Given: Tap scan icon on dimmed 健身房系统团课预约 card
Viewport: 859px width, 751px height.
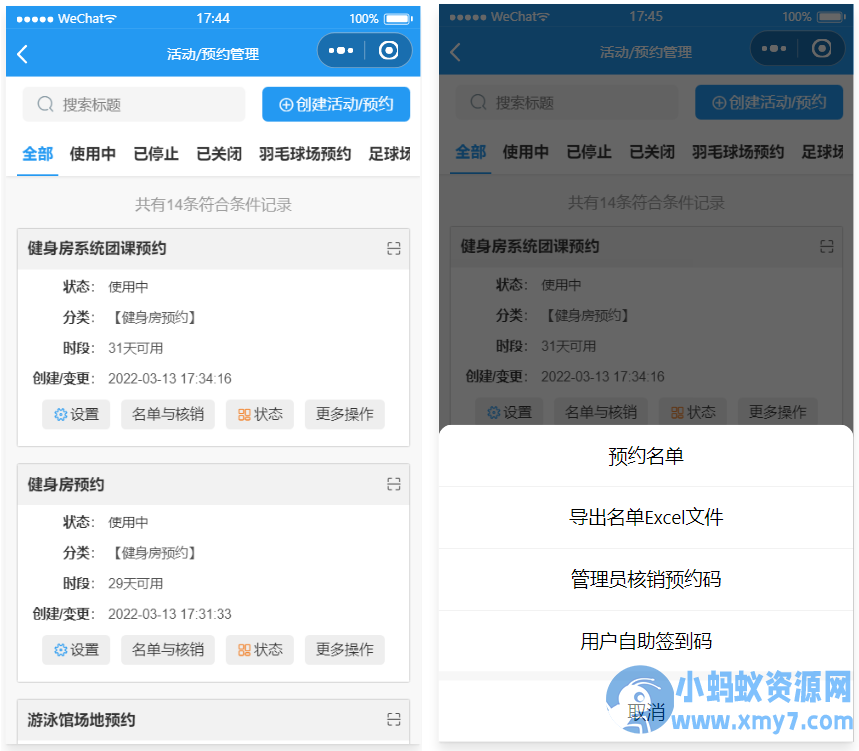Looking at the screenshot, I should pos(826,246).
